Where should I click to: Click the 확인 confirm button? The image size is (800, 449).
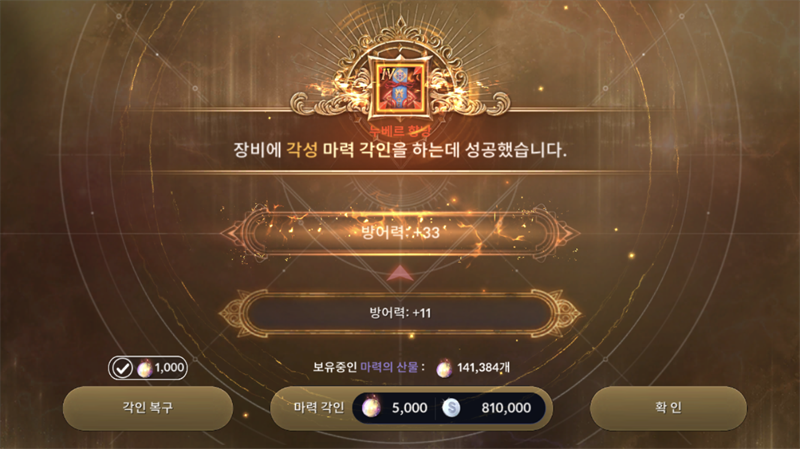[x=668, y=408]
